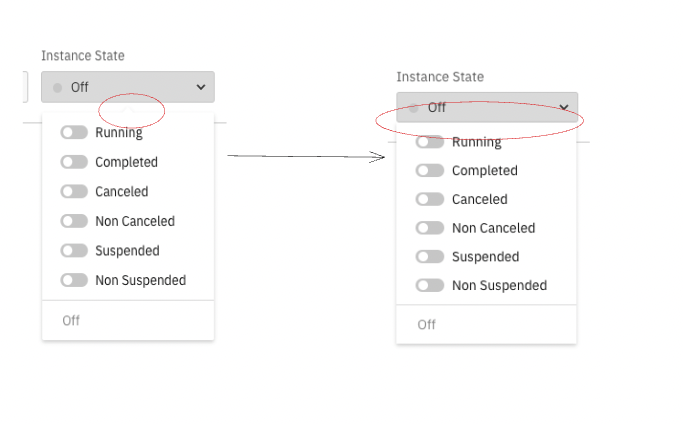Turn on Canceled in the left list
This screenshot has height=424, width=683.
pyautogui.click(x=74, y=191)
